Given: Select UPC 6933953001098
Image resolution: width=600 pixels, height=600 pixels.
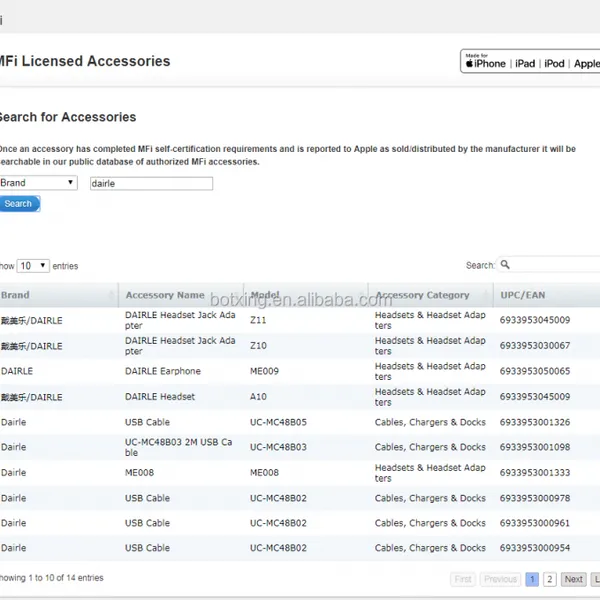Looking at the screenshot, I should pos(535,447).
